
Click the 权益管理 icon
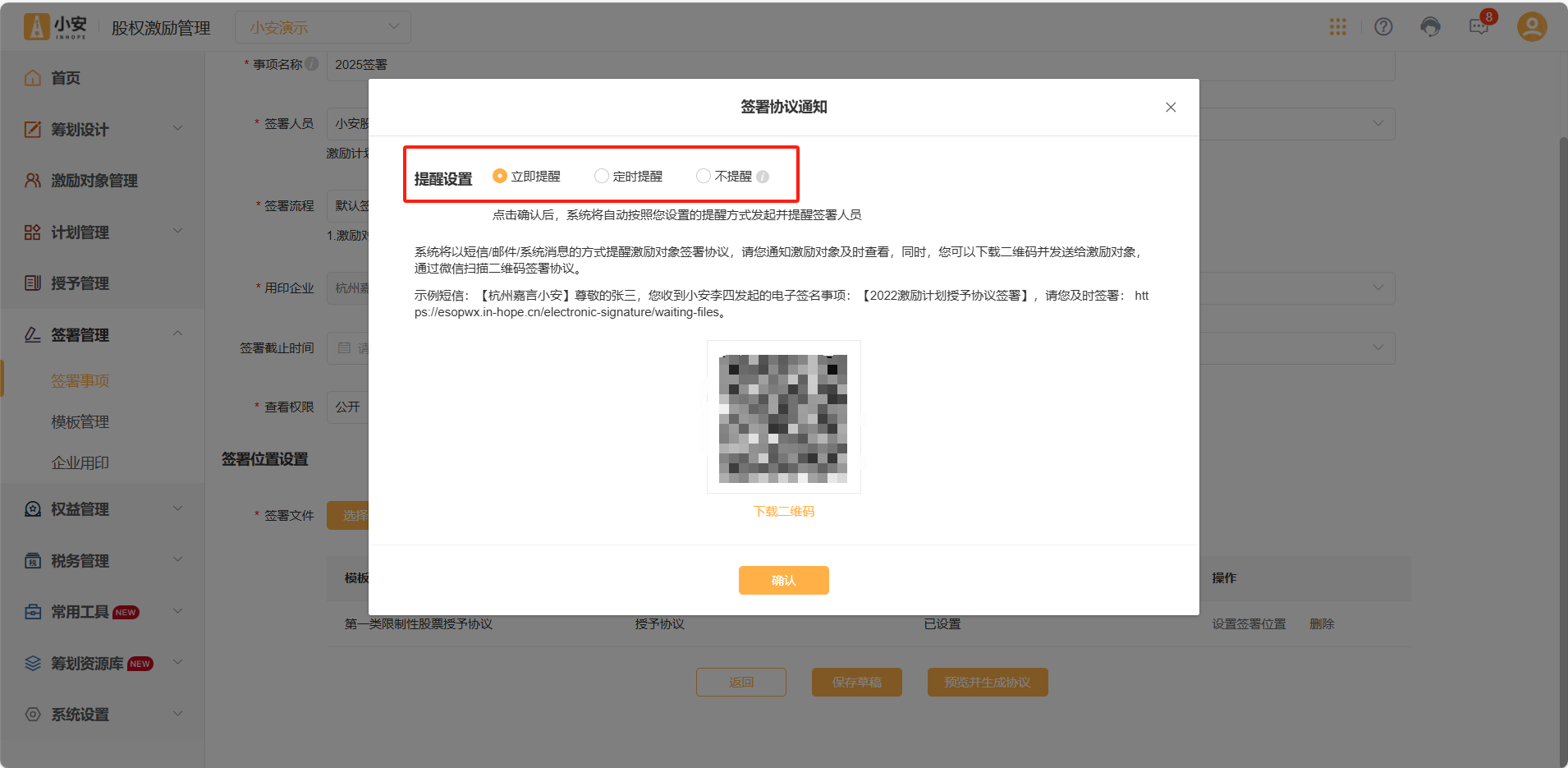pos(33,509)
